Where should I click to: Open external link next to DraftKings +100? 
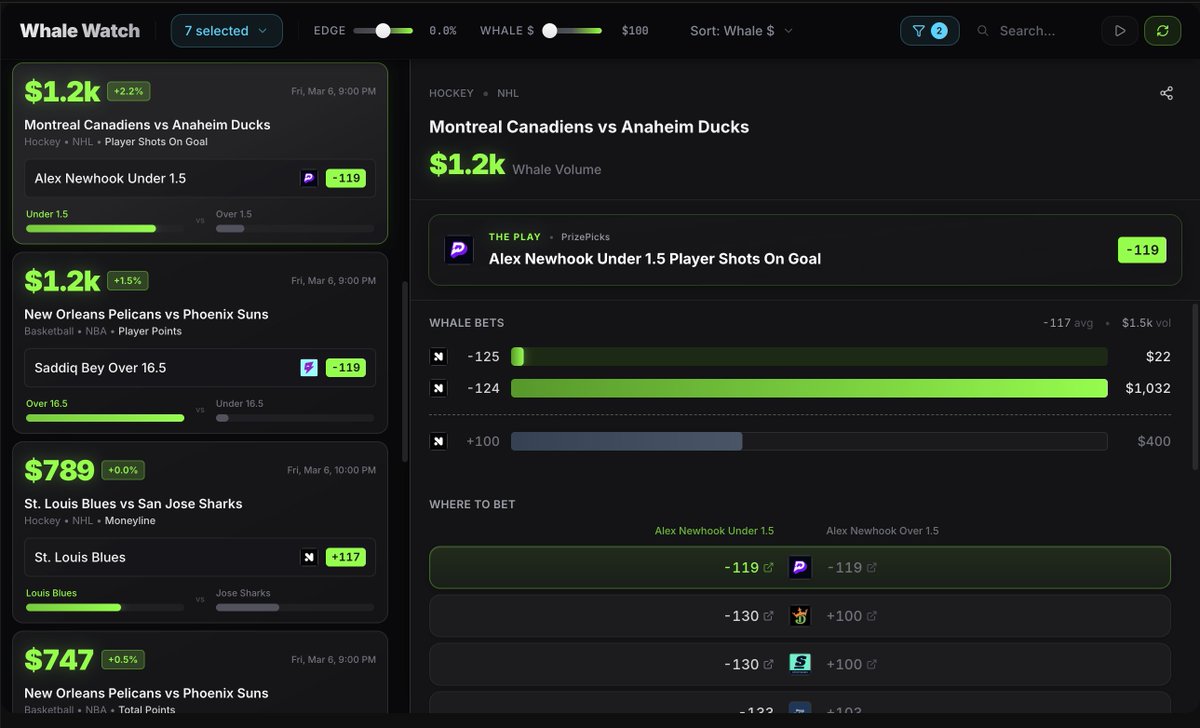pyautogui.click(x=872, y=616)
